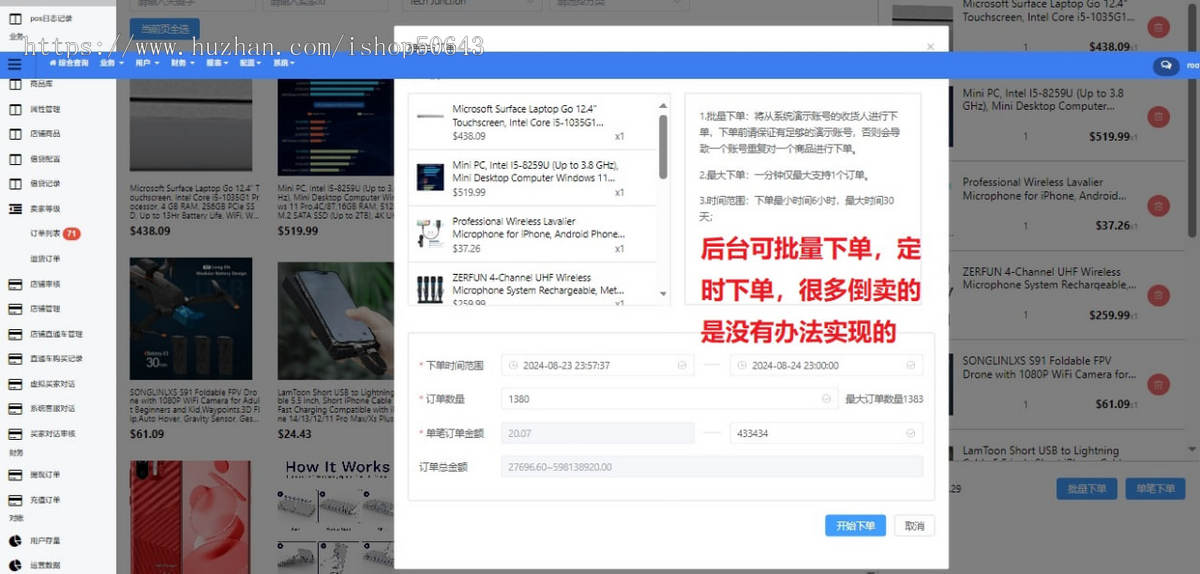Image resolution: width=1200 pixels, height=574 pixels.
Task: Click the 开始下单 button
Action: (x=855, y=526)
